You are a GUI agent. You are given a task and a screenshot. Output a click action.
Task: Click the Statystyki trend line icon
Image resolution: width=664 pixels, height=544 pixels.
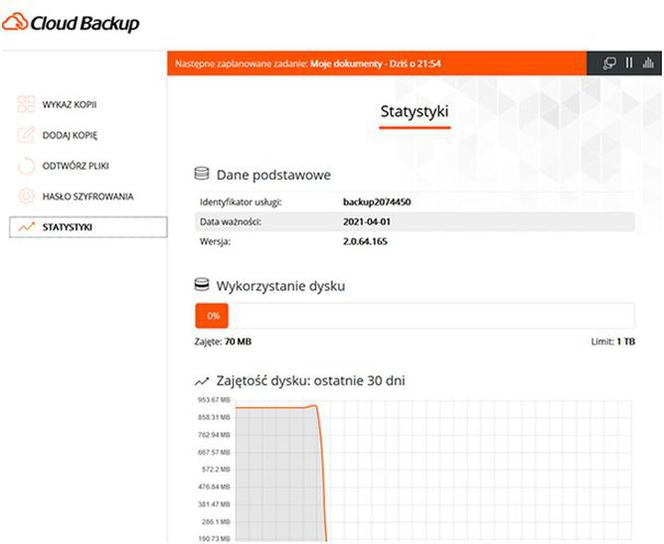(x=26, y=227)
